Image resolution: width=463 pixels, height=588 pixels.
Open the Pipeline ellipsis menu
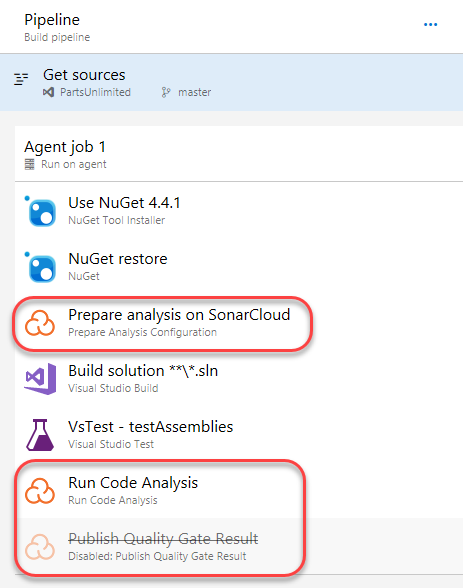coord(430,24)
